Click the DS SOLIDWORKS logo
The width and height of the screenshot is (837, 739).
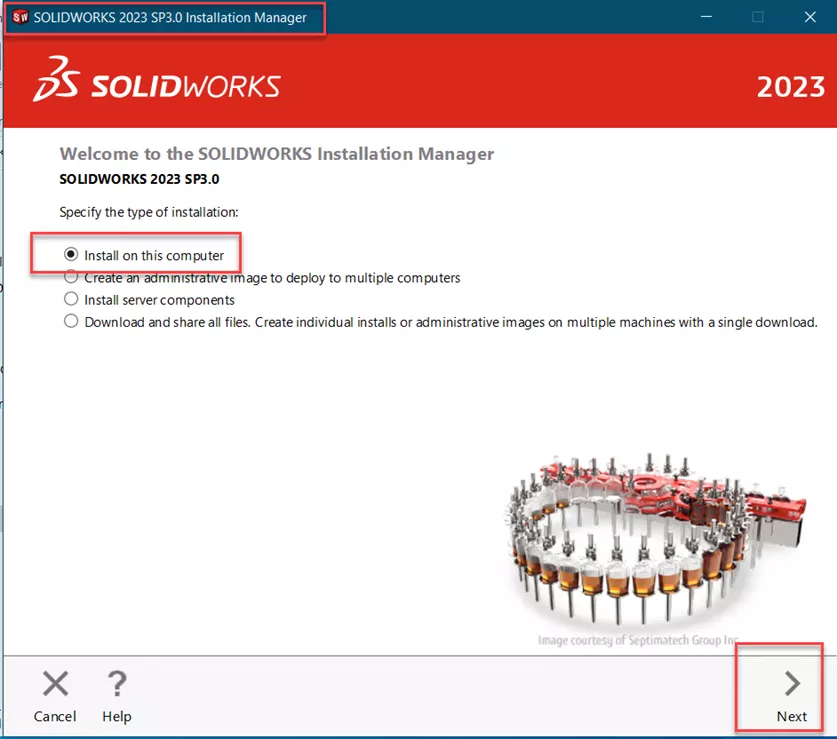coord(157,81)
